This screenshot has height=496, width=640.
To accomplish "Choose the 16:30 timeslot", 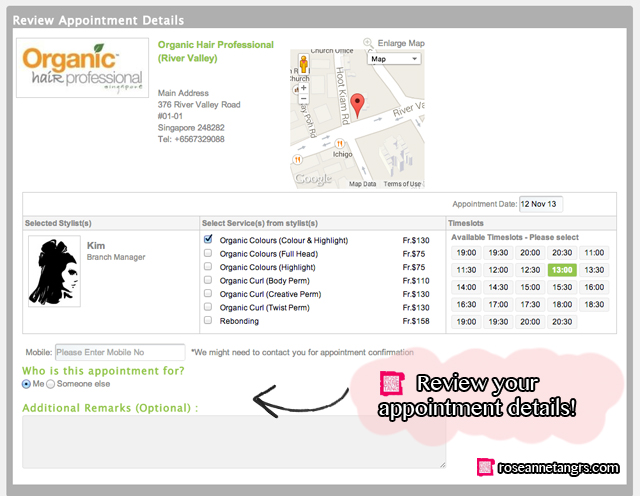I will (466, 305).
